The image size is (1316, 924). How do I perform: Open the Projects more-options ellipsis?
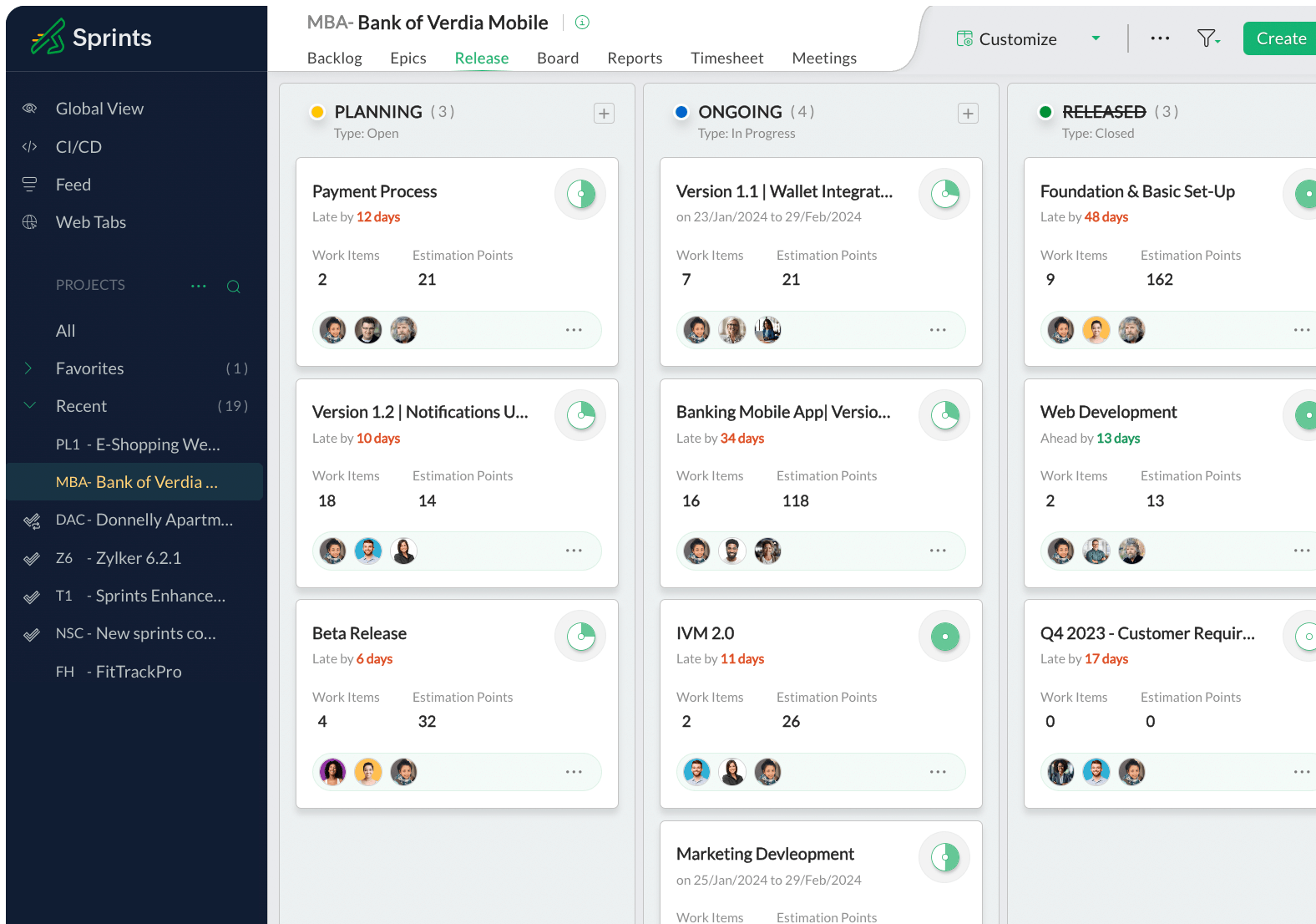[x=198, y=286]
